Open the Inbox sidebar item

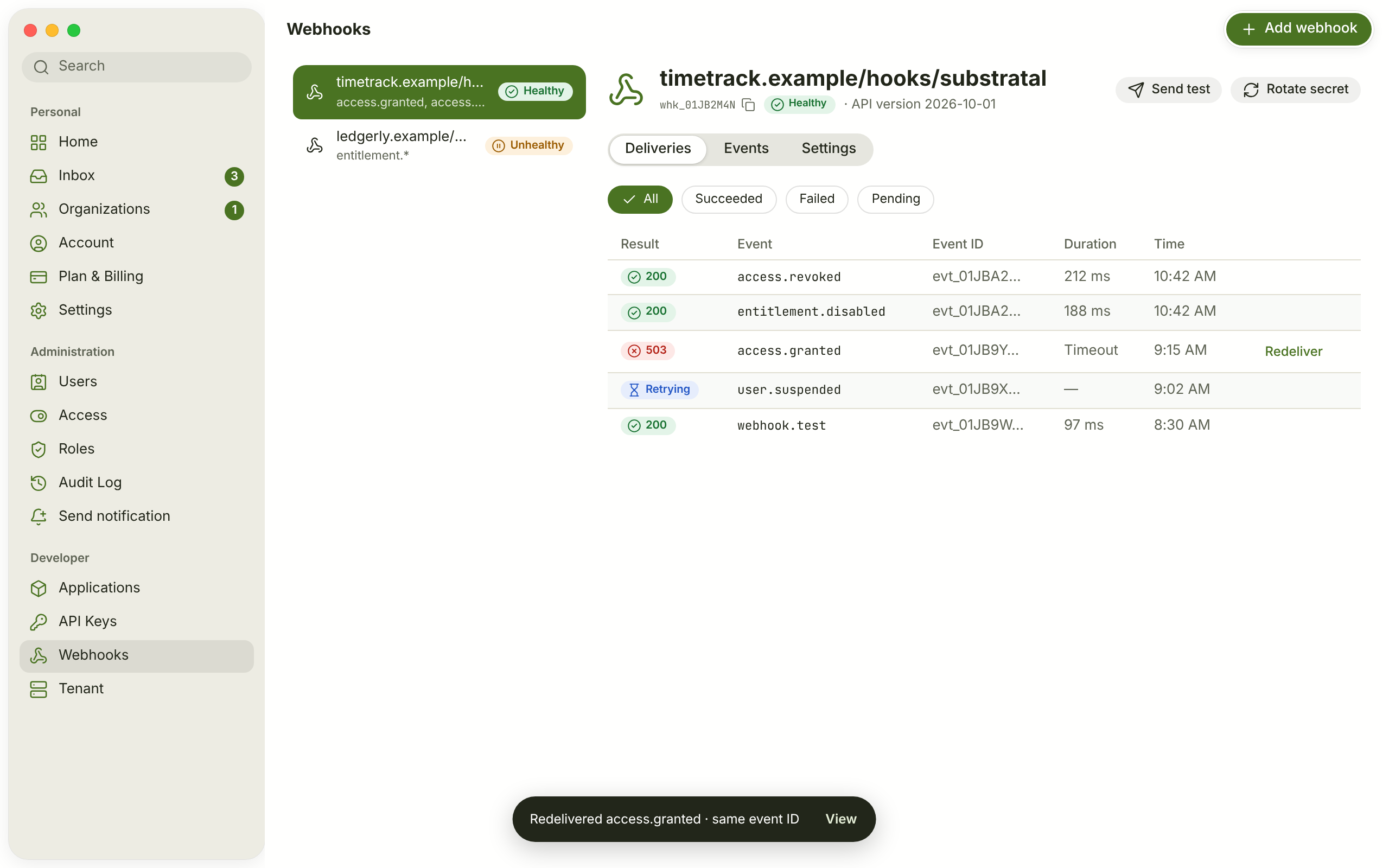point(136,176)
